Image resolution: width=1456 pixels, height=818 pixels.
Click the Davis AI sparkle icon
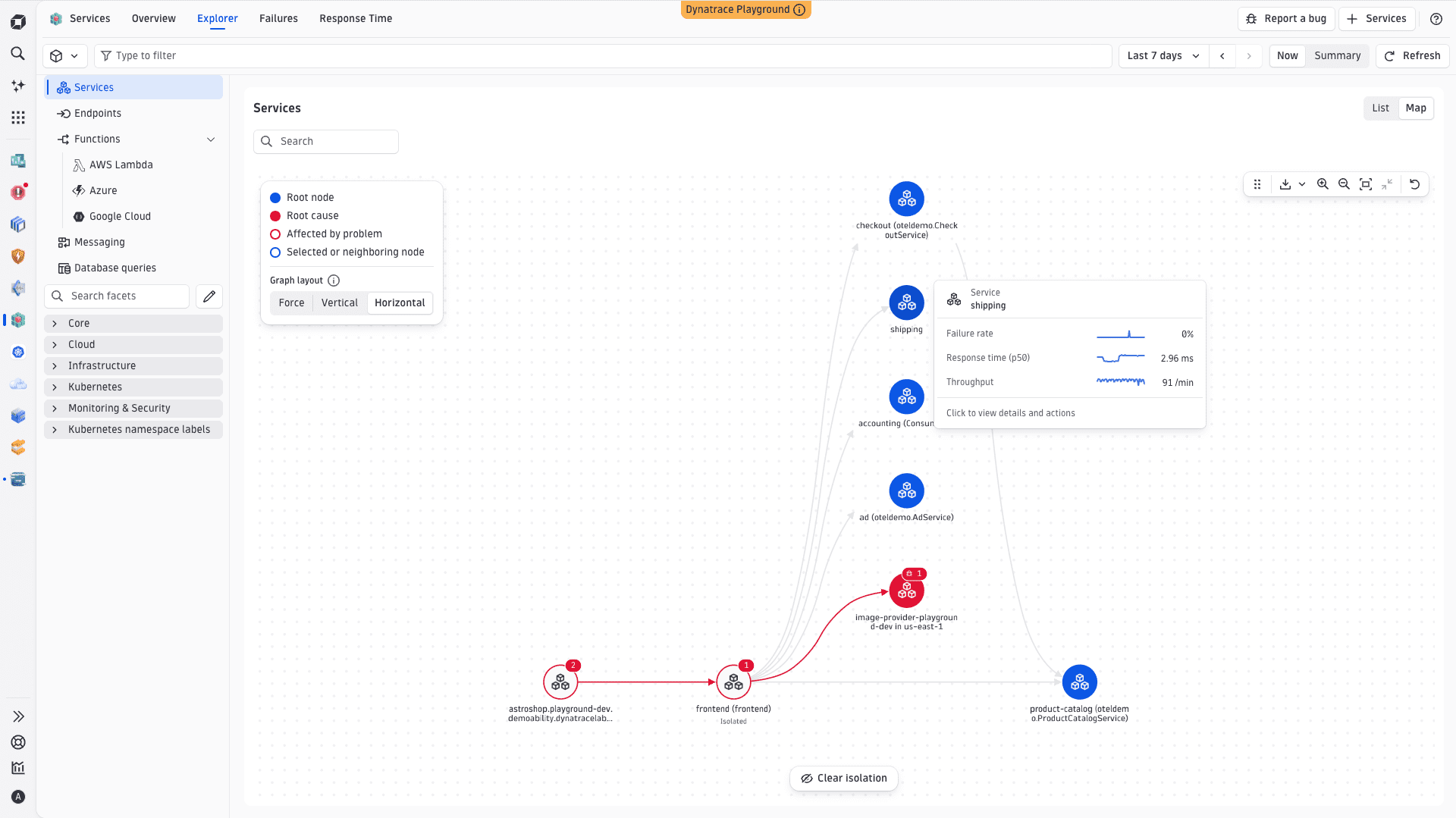(18, 86)
